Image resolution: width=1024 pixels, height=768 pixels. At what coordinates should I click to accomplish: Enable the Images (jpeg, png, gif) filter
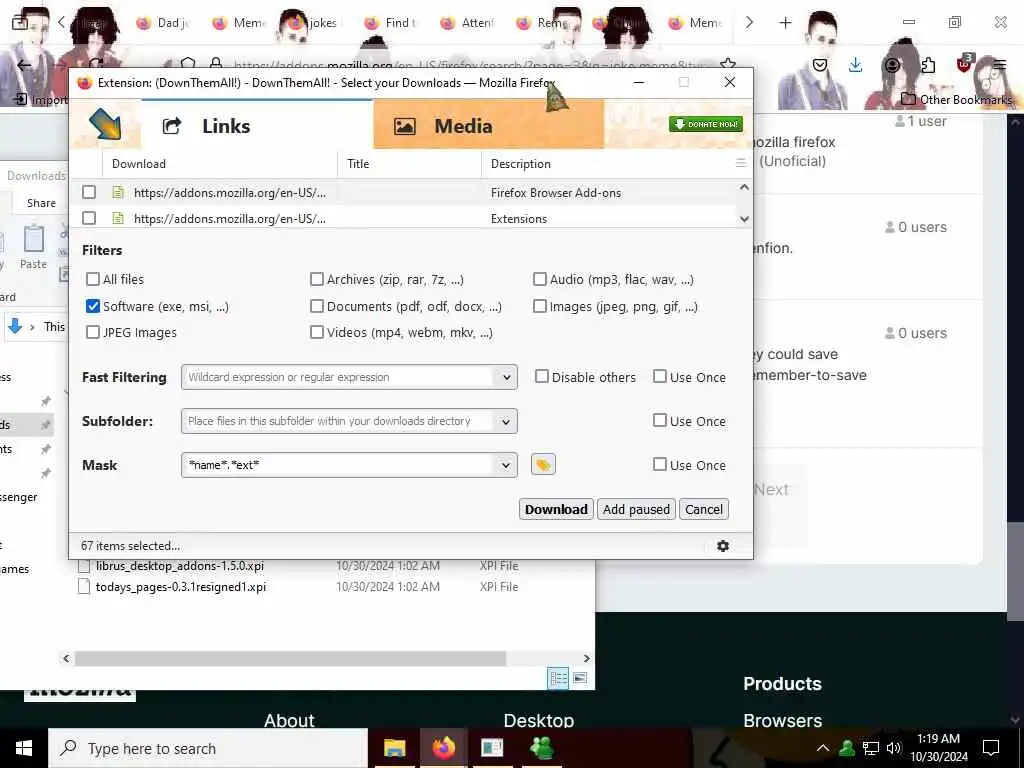539,306
